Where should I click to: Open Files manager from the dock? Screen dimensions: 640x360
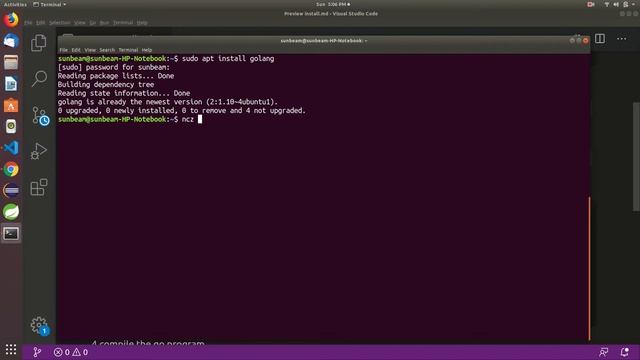point(11,62)
